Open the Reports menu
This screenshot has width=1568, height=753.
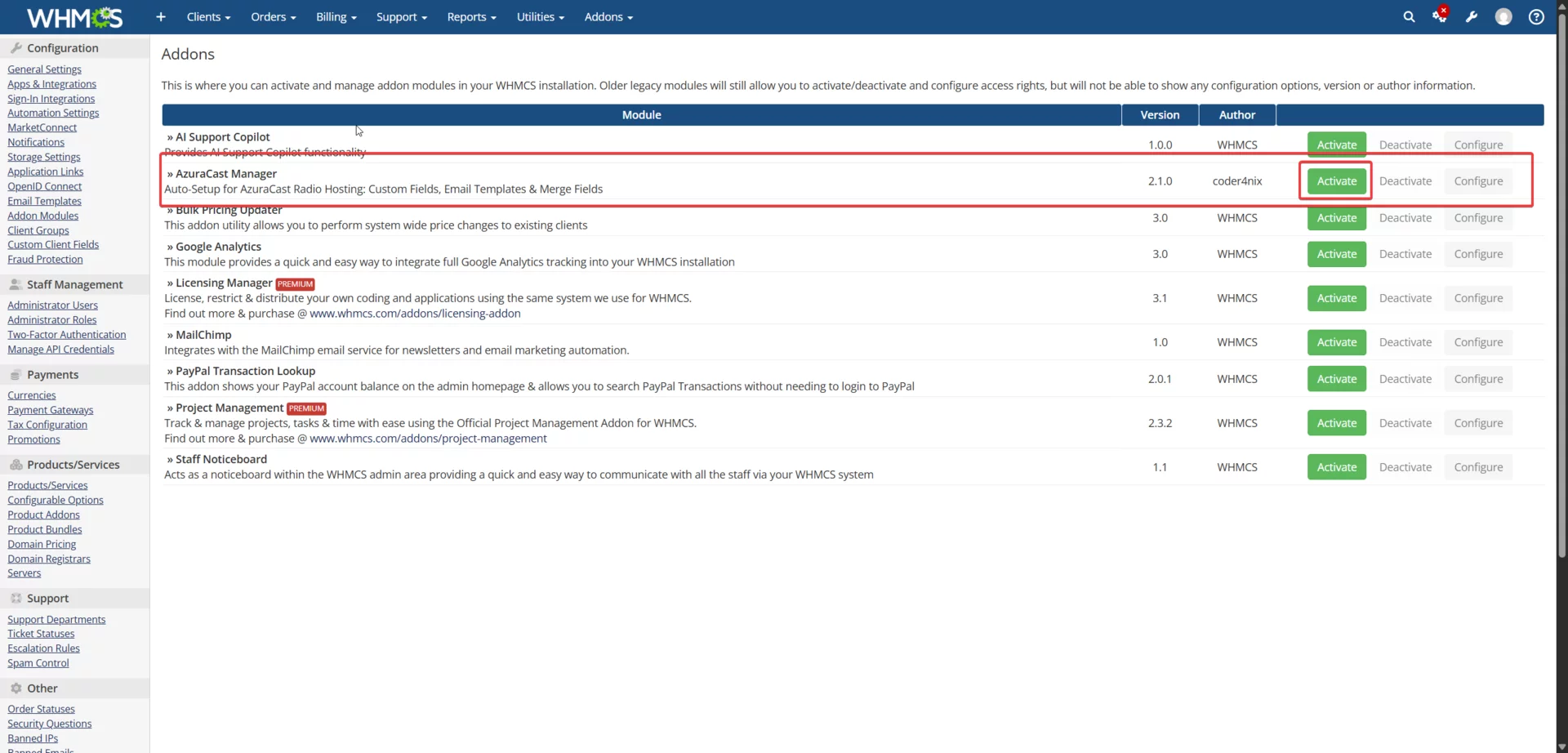click(x=471, y=16)
